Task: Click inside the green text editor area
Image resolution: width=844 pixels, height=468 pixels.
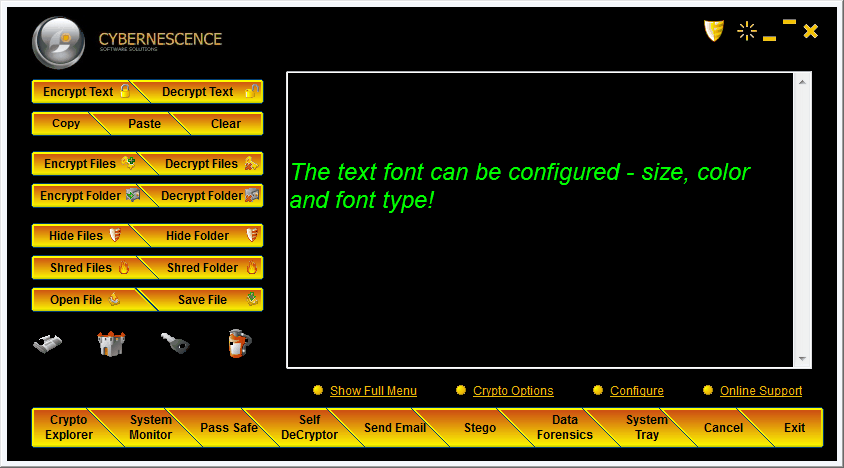Action: pyautogui.click(x=540, y=220)
